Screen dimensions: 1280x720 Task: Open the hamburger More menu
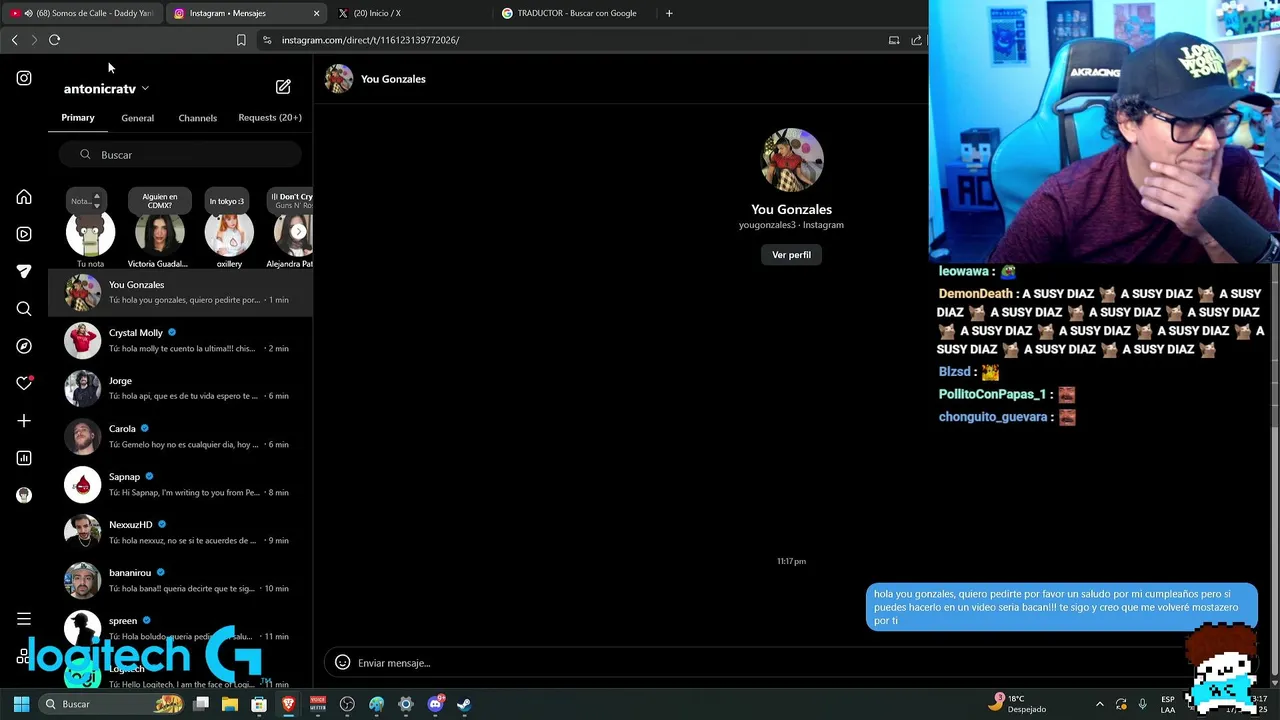pyautogui.click(x=24, y=619)
